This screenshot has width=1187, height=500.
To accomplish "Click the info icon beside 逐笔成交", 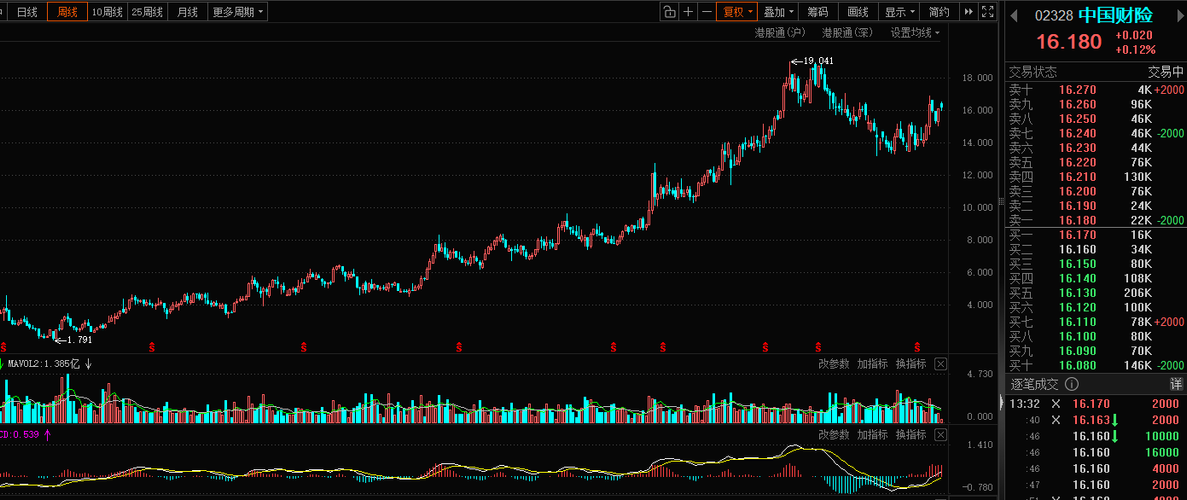I will coord(1072,385).
